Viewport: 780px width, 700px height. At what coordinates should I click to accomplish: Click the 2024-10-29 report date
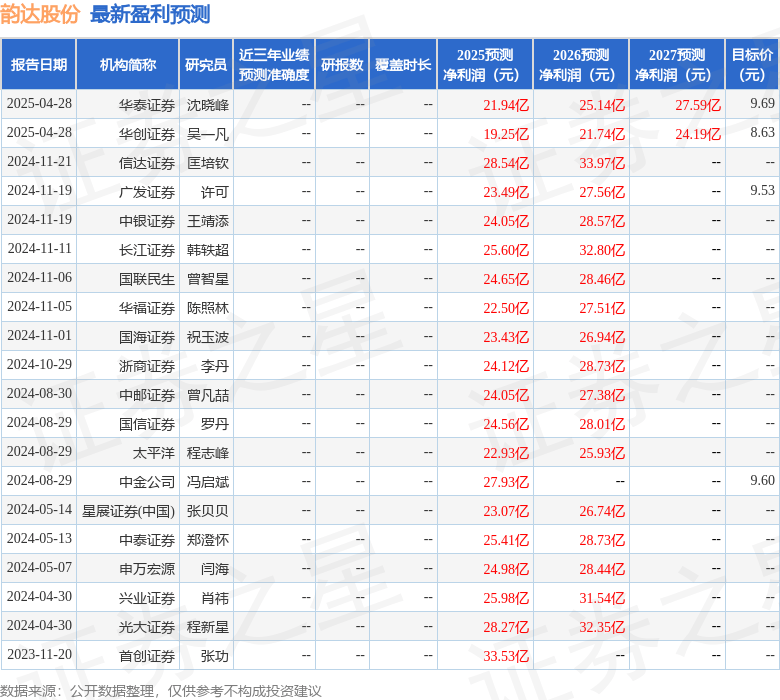(x=39, y=364)
